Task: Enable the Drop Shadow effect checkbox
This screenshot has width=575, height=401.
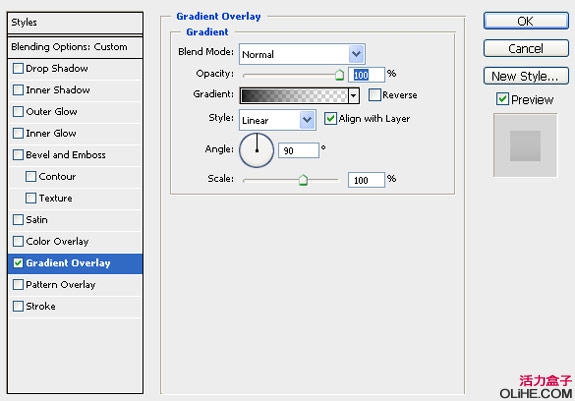Action: click(x=18, y=69)
